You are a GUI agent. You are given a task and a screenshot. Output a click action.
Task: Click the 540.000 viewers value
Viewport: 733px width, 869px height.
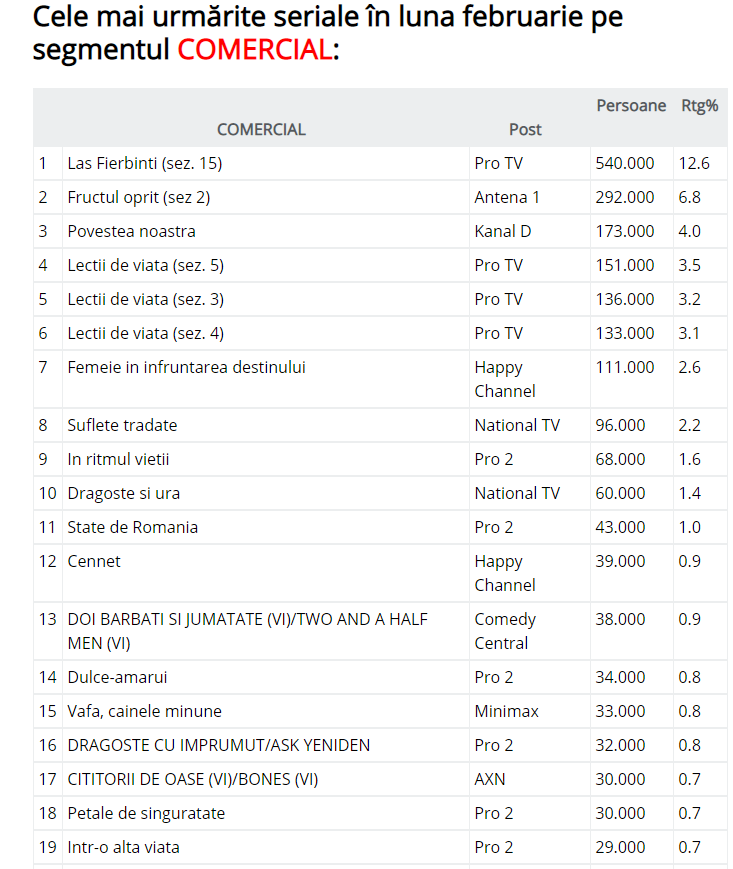tap(625, 163)
